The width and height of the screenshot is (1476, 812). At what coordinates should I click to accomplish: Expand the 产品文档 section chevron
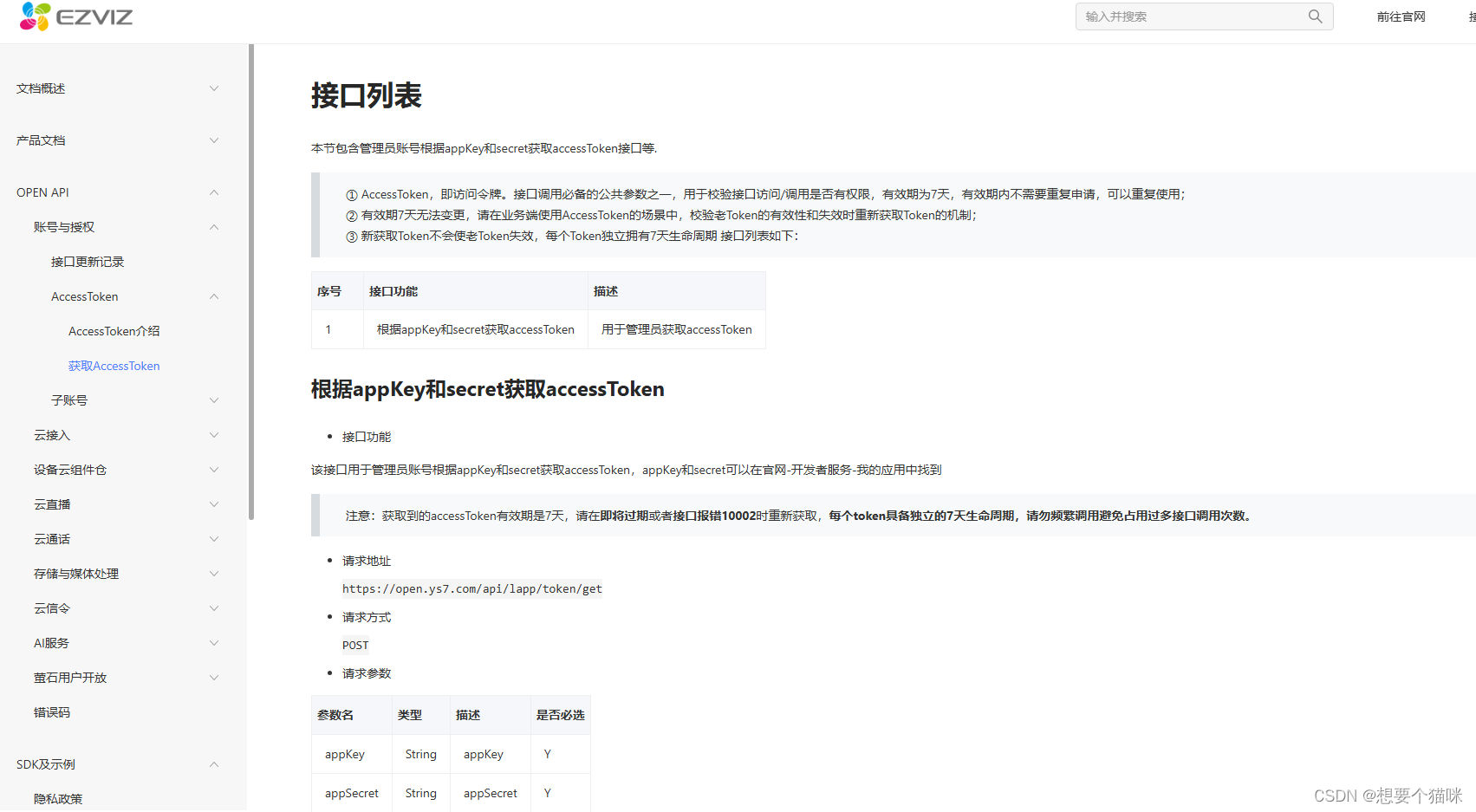(x=214, y=140)
